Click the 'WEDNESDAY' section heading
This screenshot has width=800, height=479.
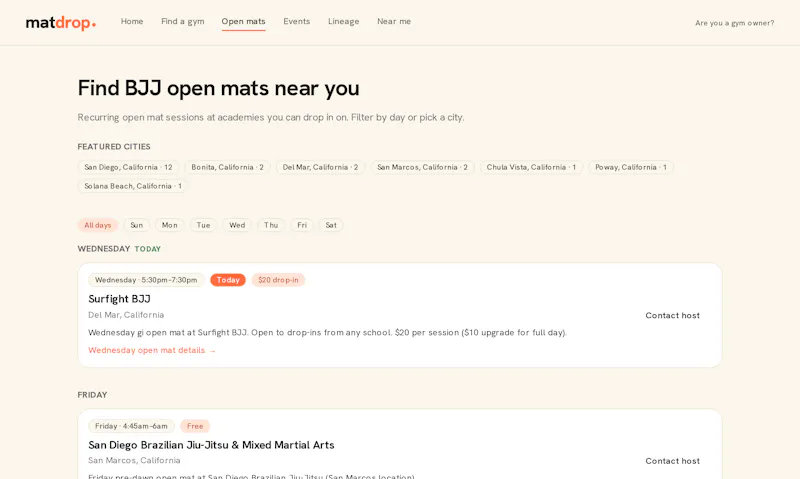(104, 249)
